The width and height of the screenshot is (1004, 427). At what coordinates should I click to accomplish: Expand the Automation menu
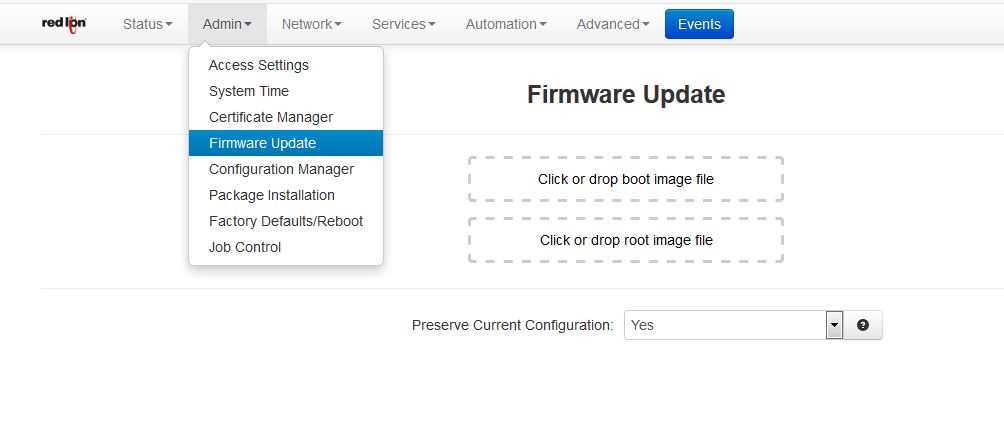506,24
